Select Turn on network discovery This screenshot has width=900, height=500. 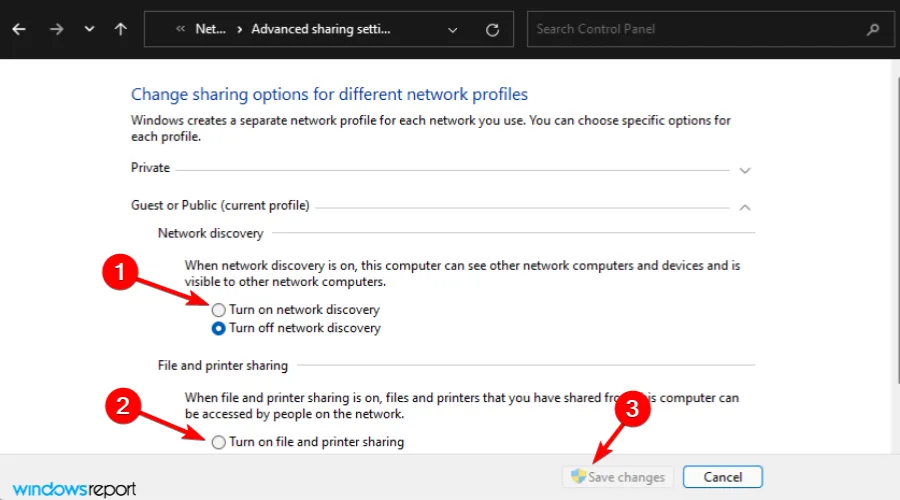coord(219,310)
